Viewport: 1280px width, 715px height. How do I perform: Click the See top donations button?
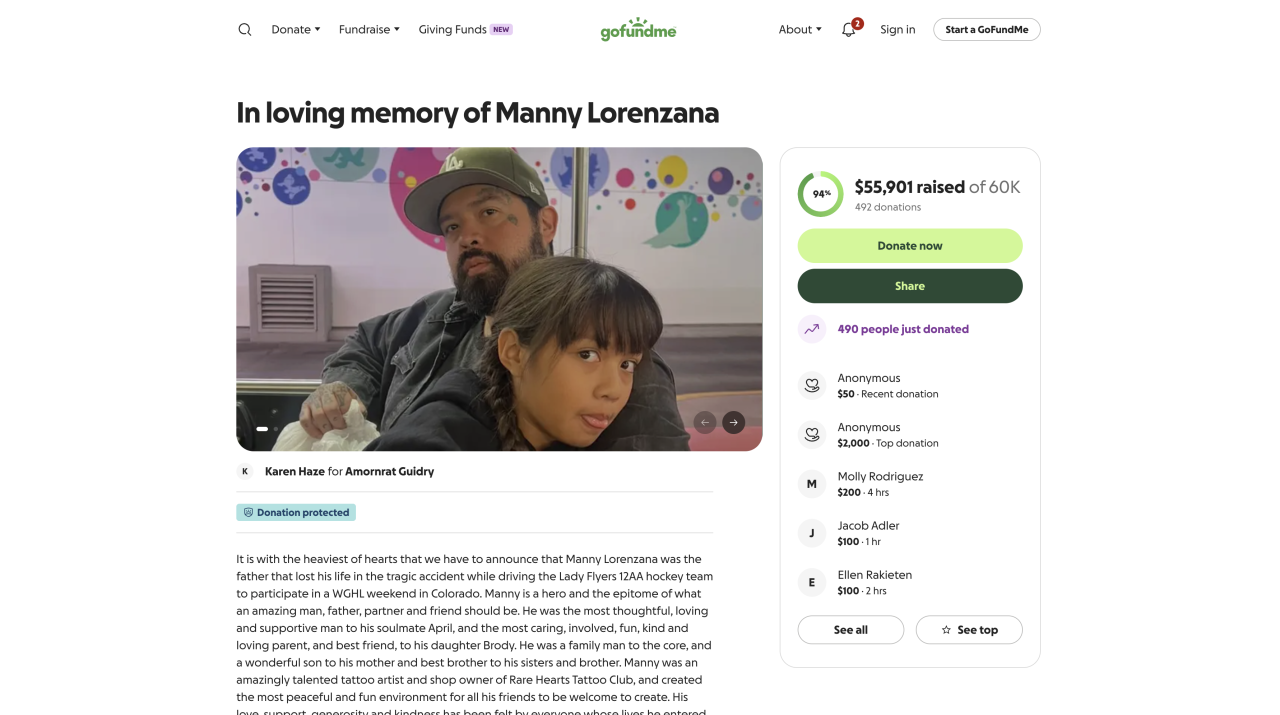969,630
